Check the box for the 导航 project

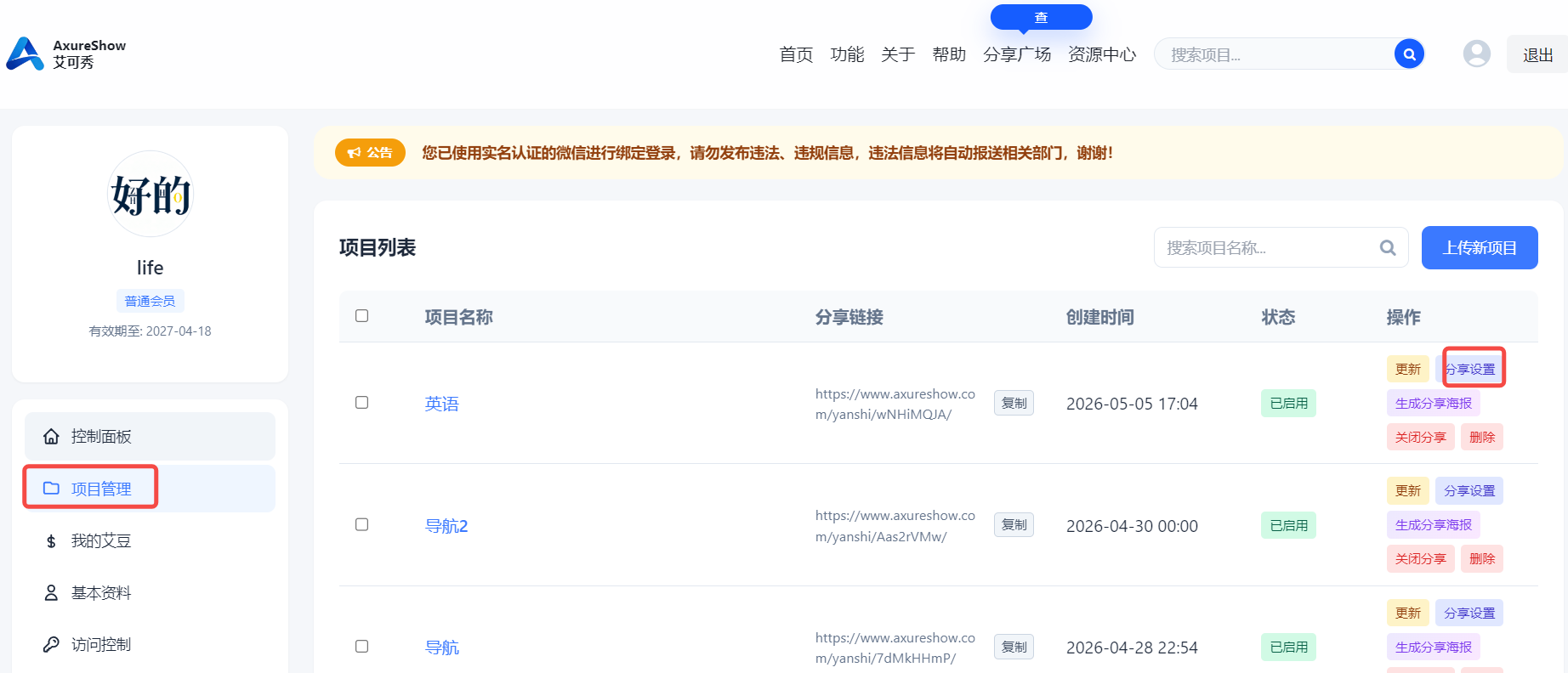tap(361, 647)
